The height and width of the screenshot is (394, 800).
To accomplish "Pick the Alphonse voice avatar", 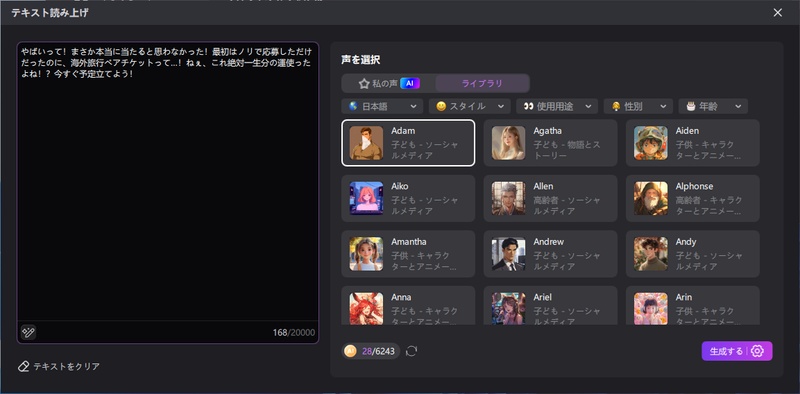I will click(651, 199).
